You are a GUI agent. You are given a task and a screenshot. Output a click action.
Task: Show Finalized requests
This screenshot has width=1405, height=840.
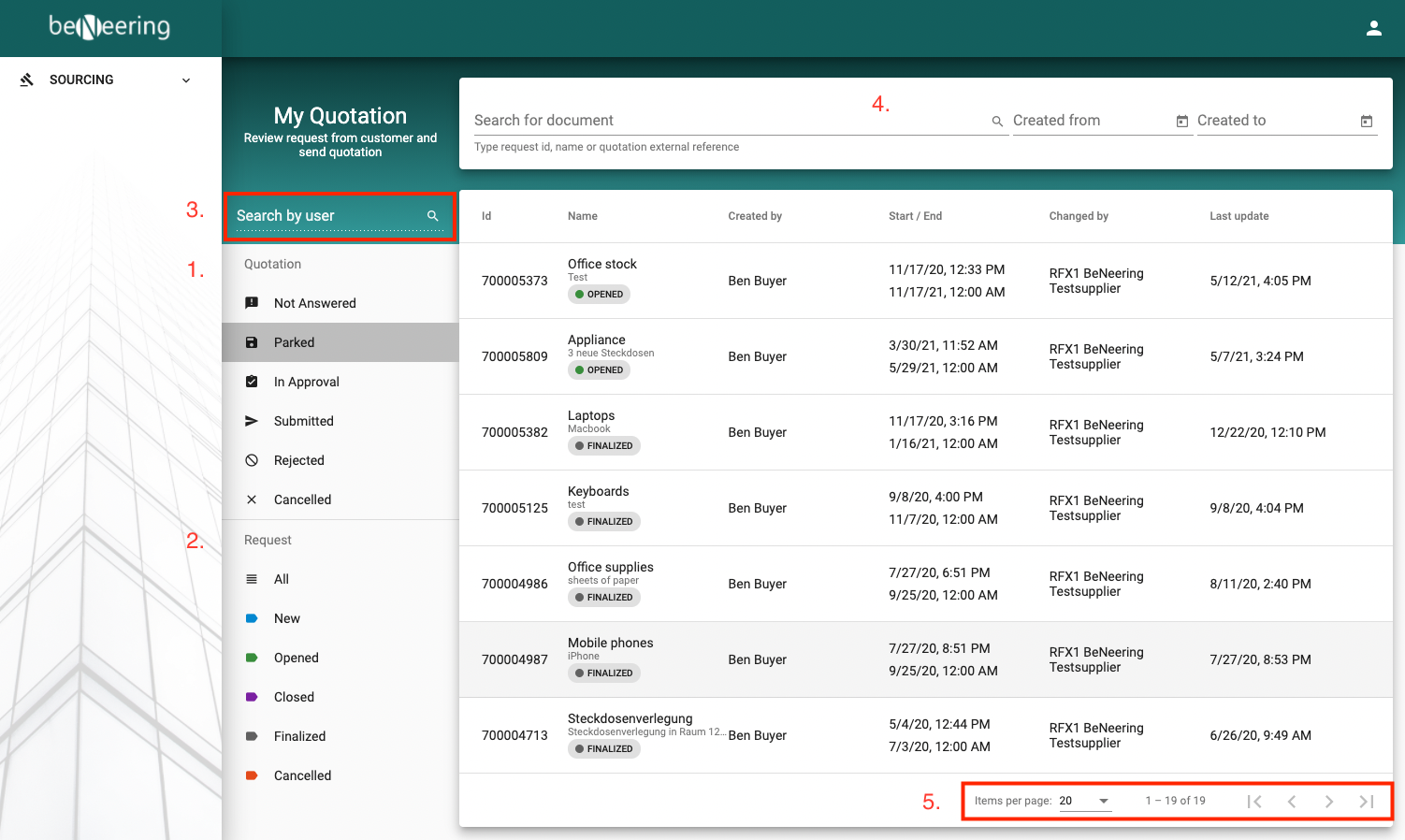299,736
